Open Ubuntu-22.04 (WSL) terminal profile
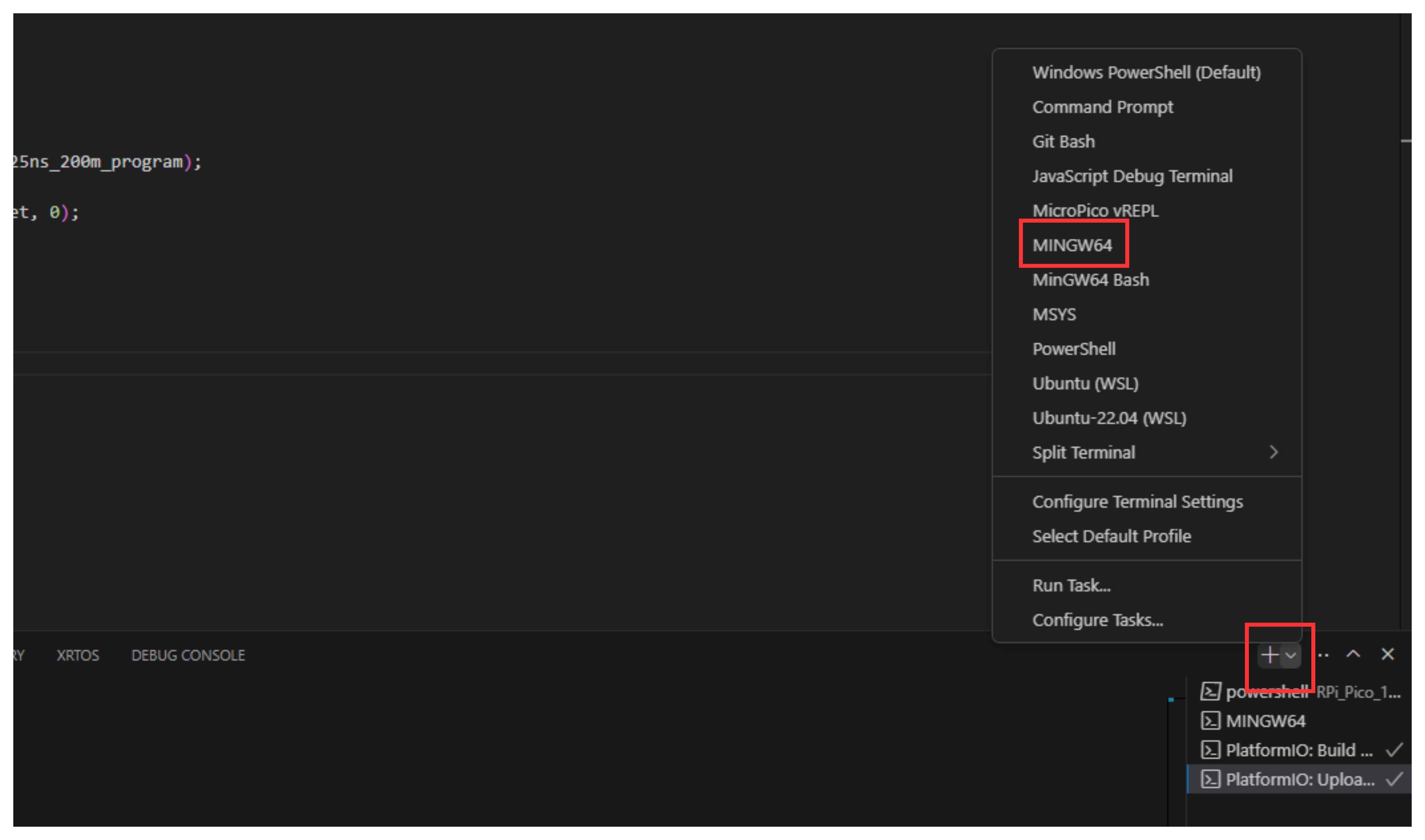 coord(1109,418)
